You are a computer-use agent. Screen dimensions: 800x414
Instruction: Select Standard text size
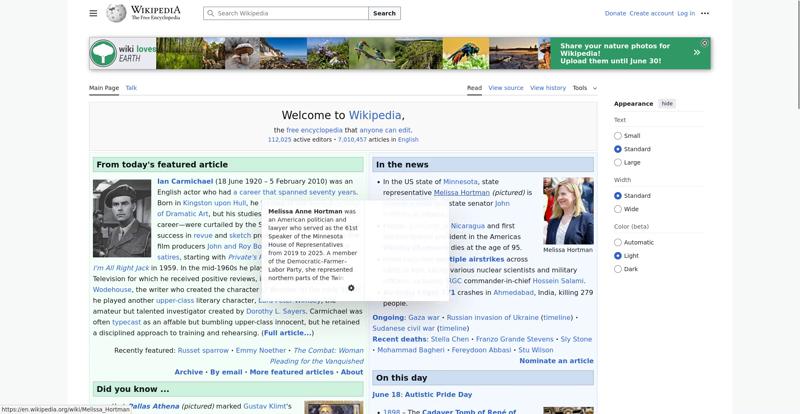pos(617,149)
